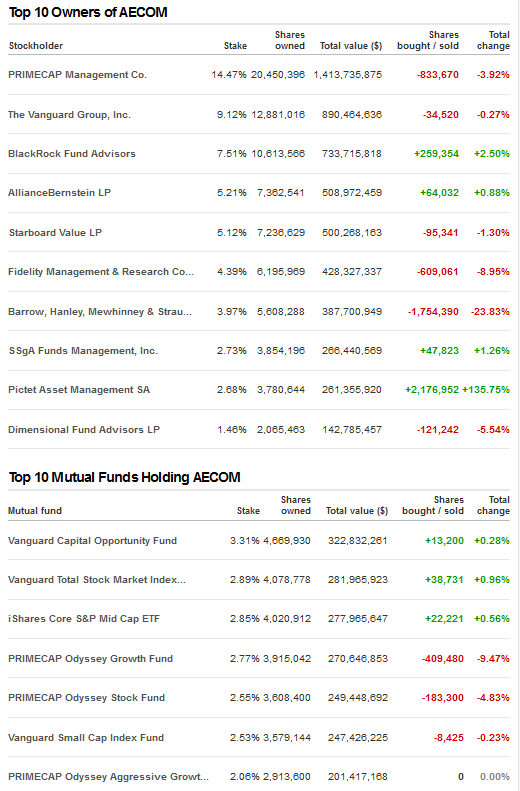Click Pictet total change +135.75%
Viewport: 520px width, 791px height.
pyautogui.click(x=486, y=390)
